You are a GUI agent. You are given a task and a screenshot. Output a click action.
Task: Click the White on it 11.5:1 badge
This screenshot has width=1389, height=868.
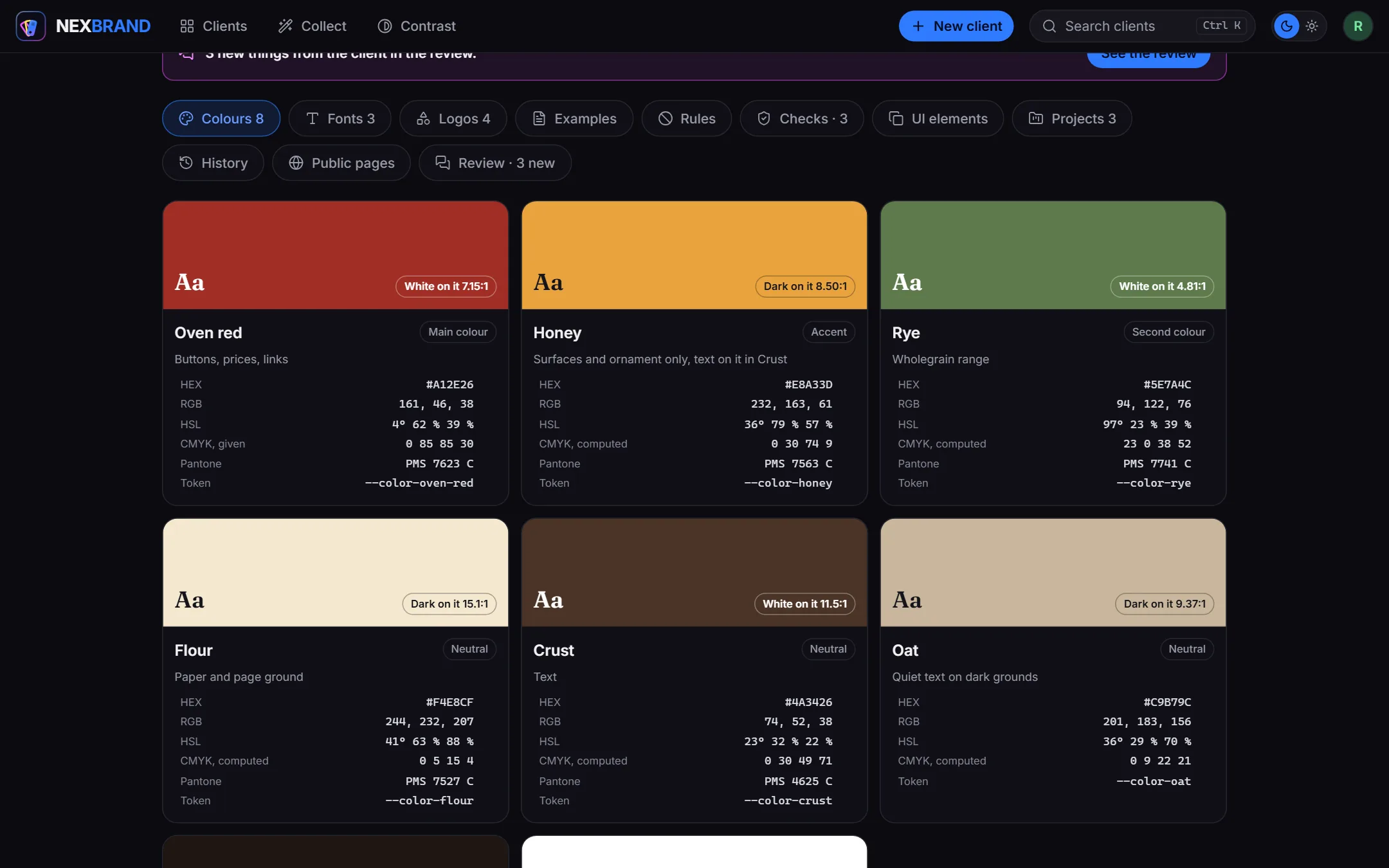[x=804, y=604]
